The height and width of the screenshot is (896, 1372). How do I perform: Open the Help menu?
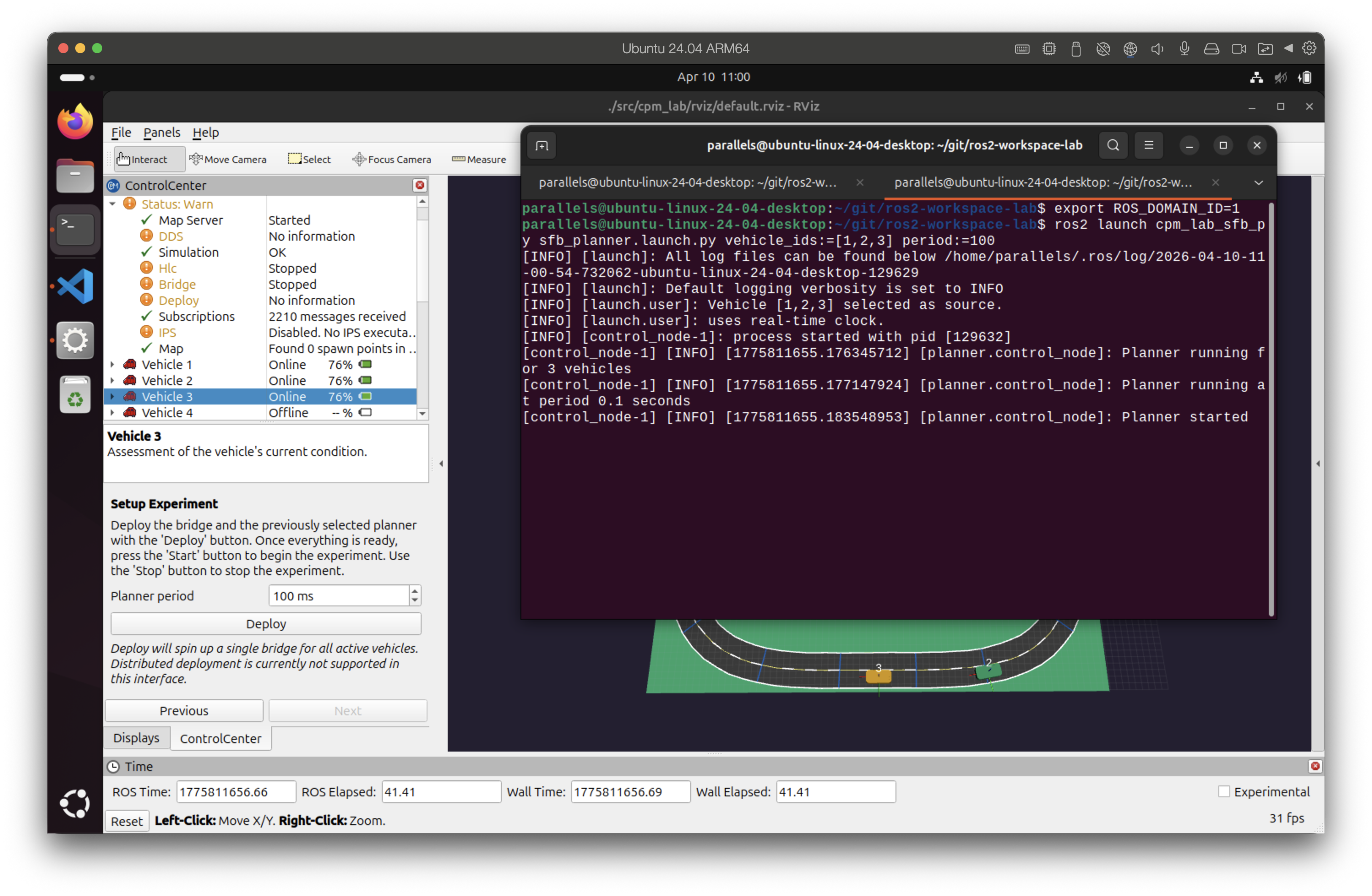tap(205, 133)
